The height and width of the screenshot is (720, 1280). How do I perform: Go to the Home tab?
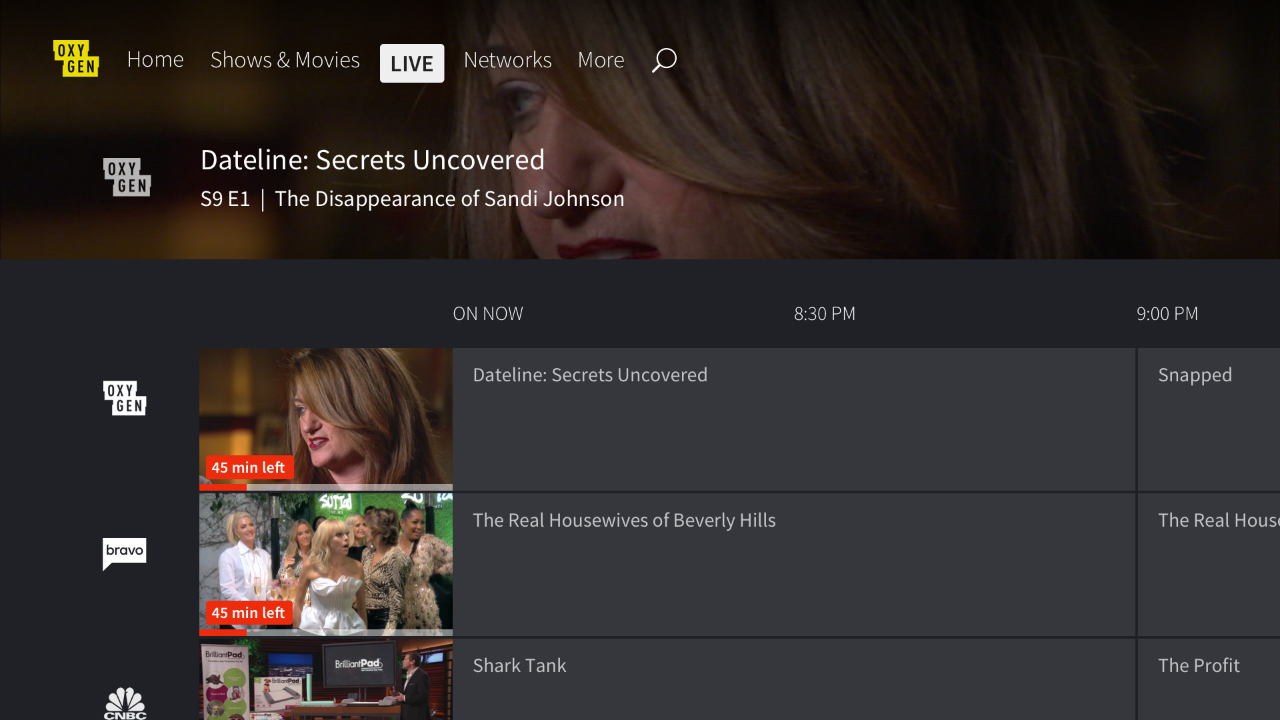coord(155,60)
